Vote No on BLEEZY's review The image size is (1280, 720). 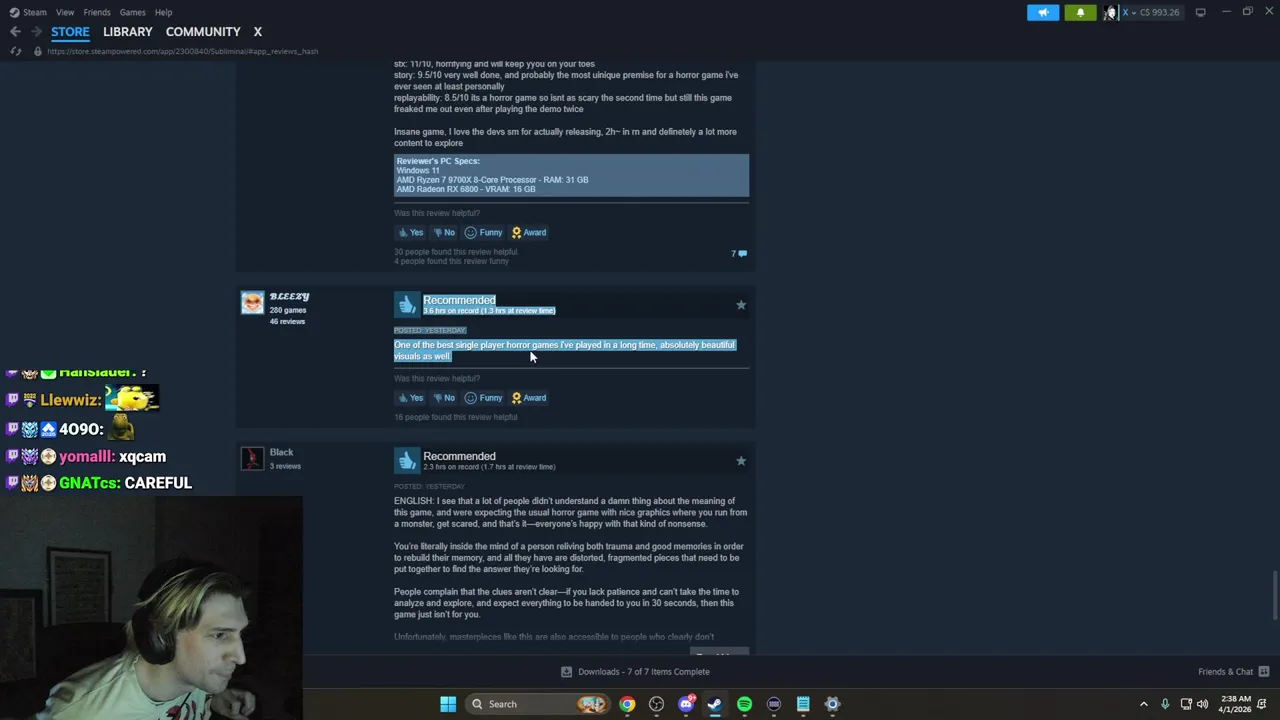[x=444, y=398]
